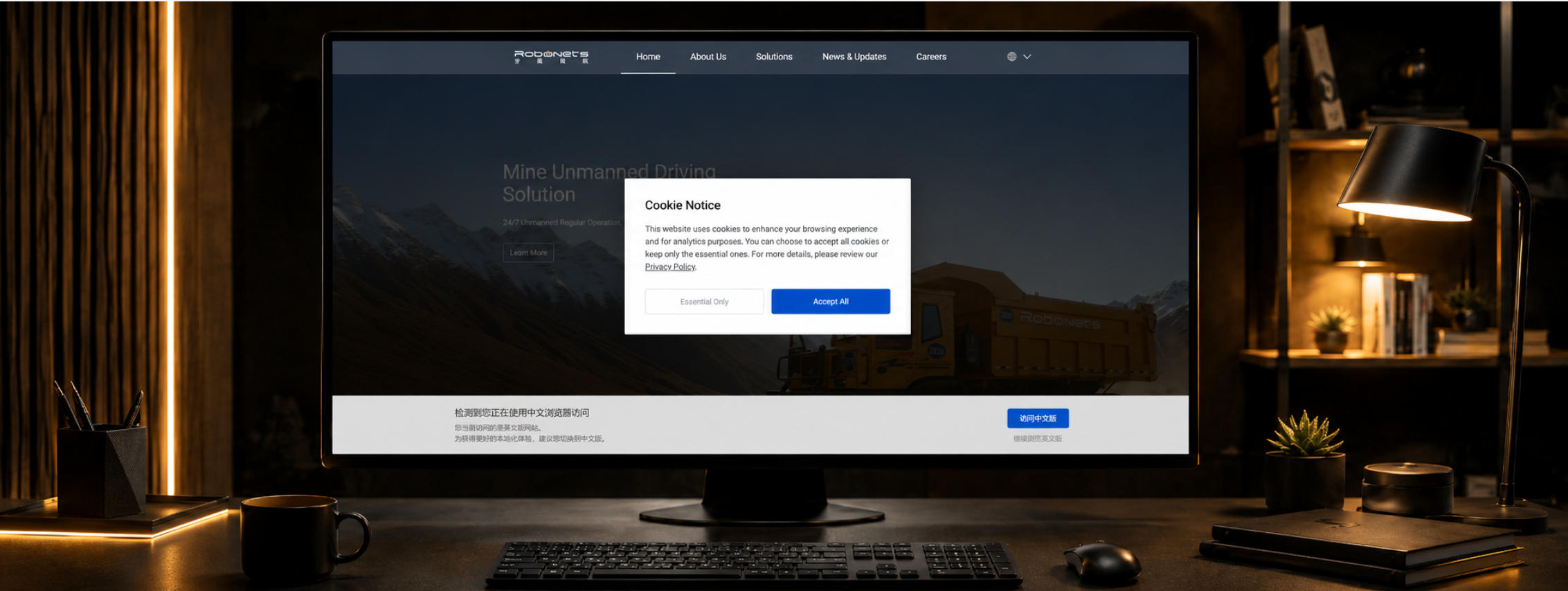Open the Robonets logo homepage link
This screenshot has height=591, width=1568.
(x=551, y=57)
